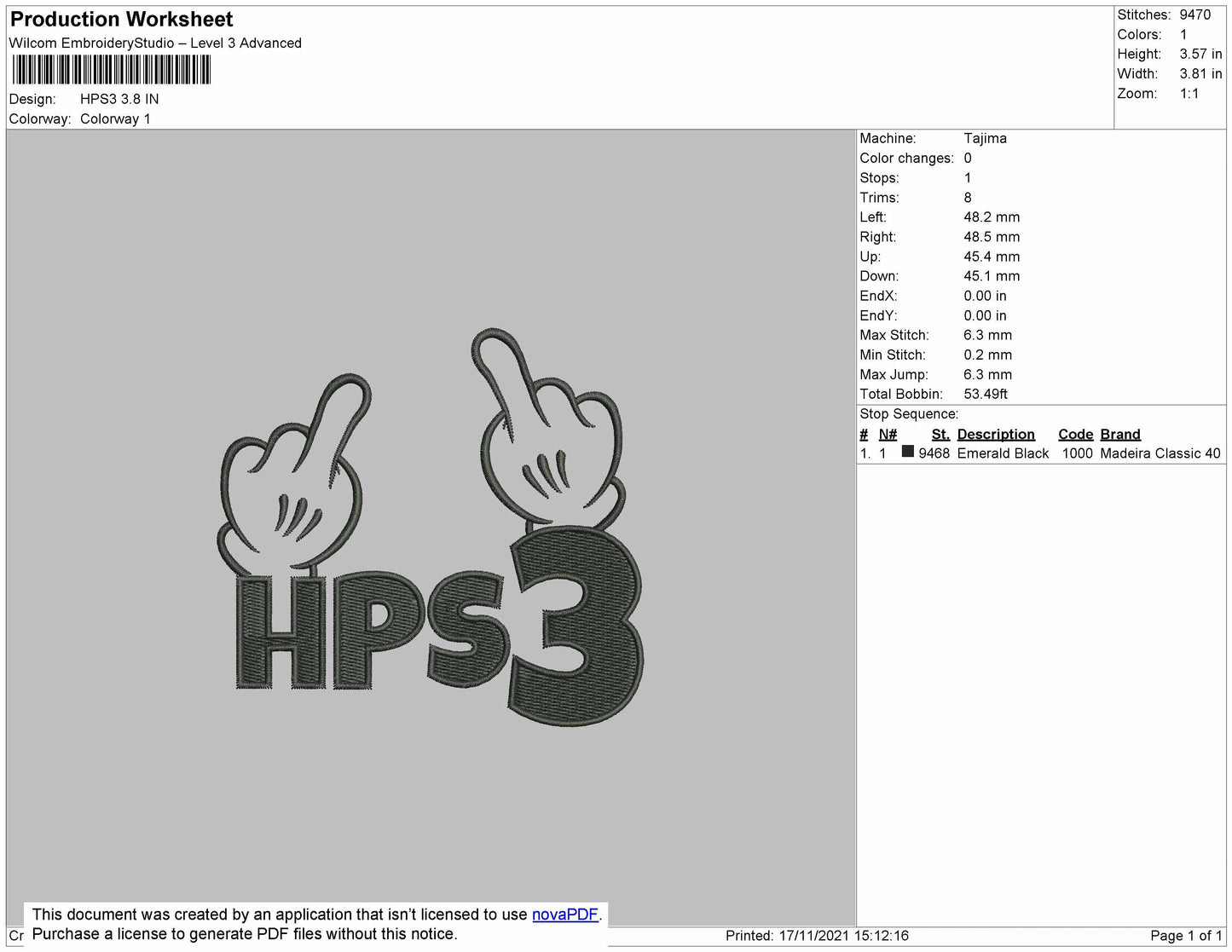Click the Up value '45.4 mm'
Screen dimensions: 1232x952
pos(992,257)
